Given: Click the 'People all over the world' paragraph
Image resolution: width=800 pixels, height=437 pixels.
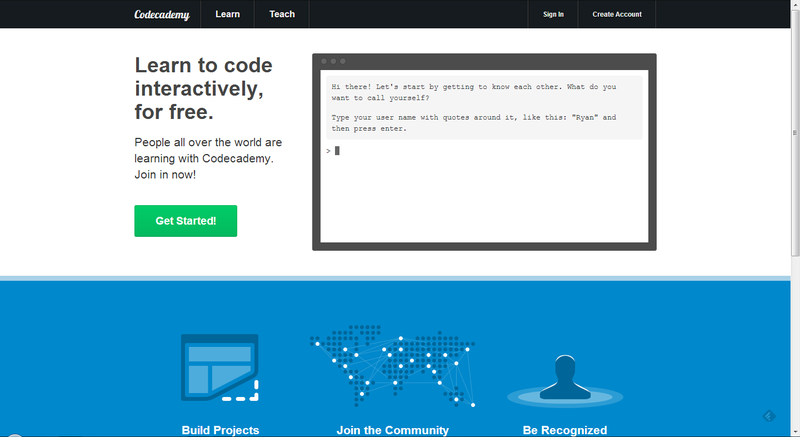Looking at the screenshot, I should click(x=208, y=158).
